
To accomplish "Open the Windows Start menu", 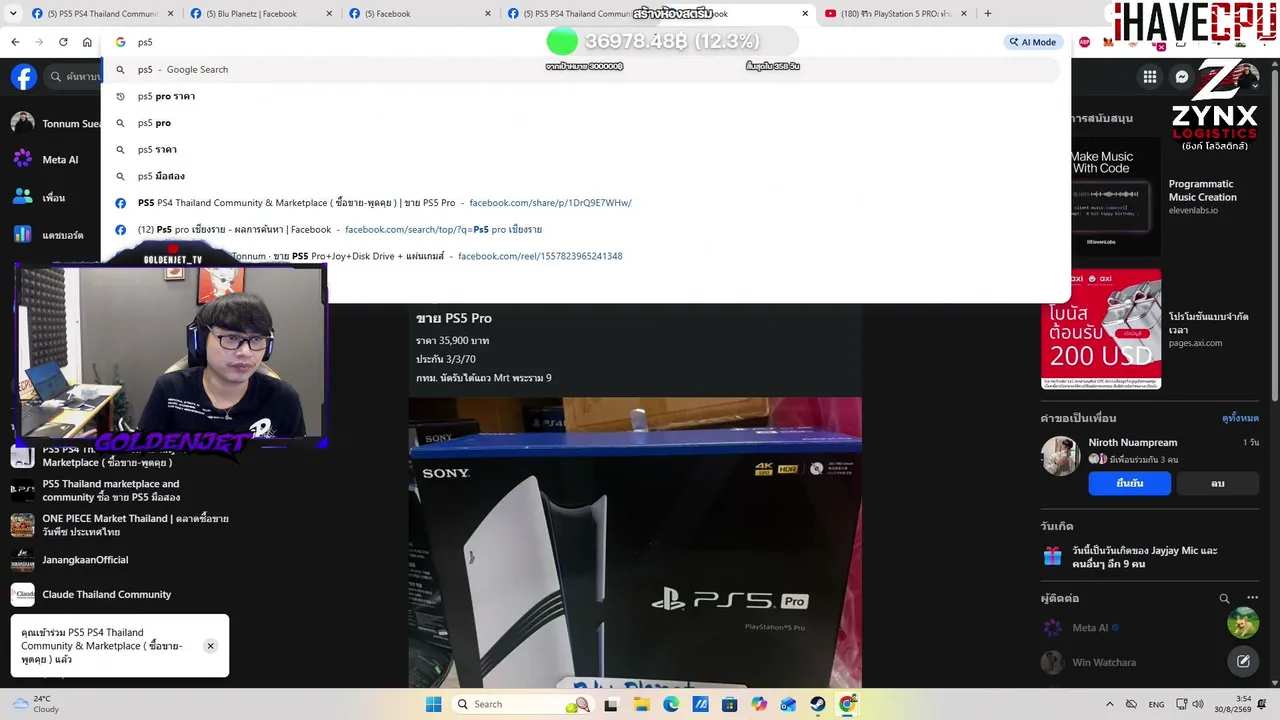I will (433, 704).
